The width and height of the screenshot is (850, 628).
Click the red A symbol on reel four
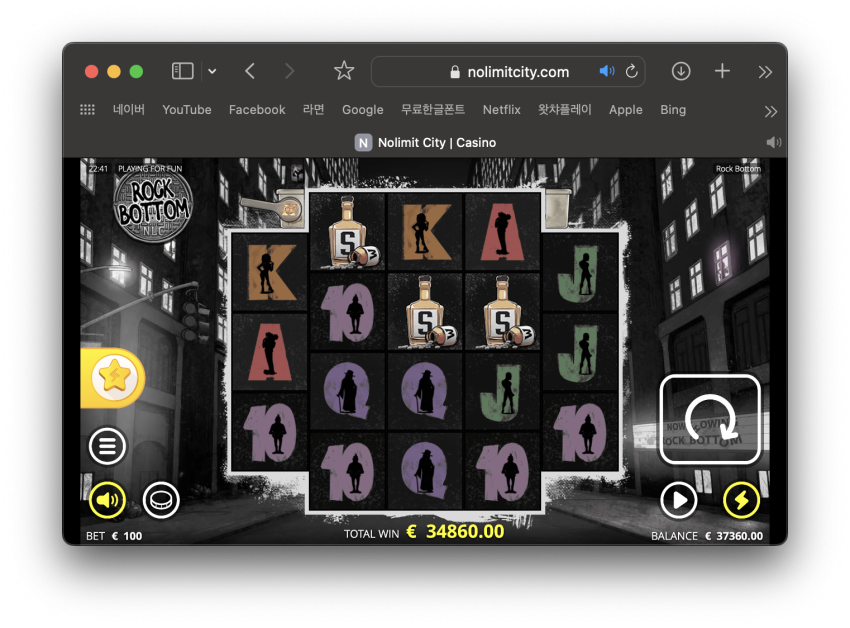coord(503,232)
